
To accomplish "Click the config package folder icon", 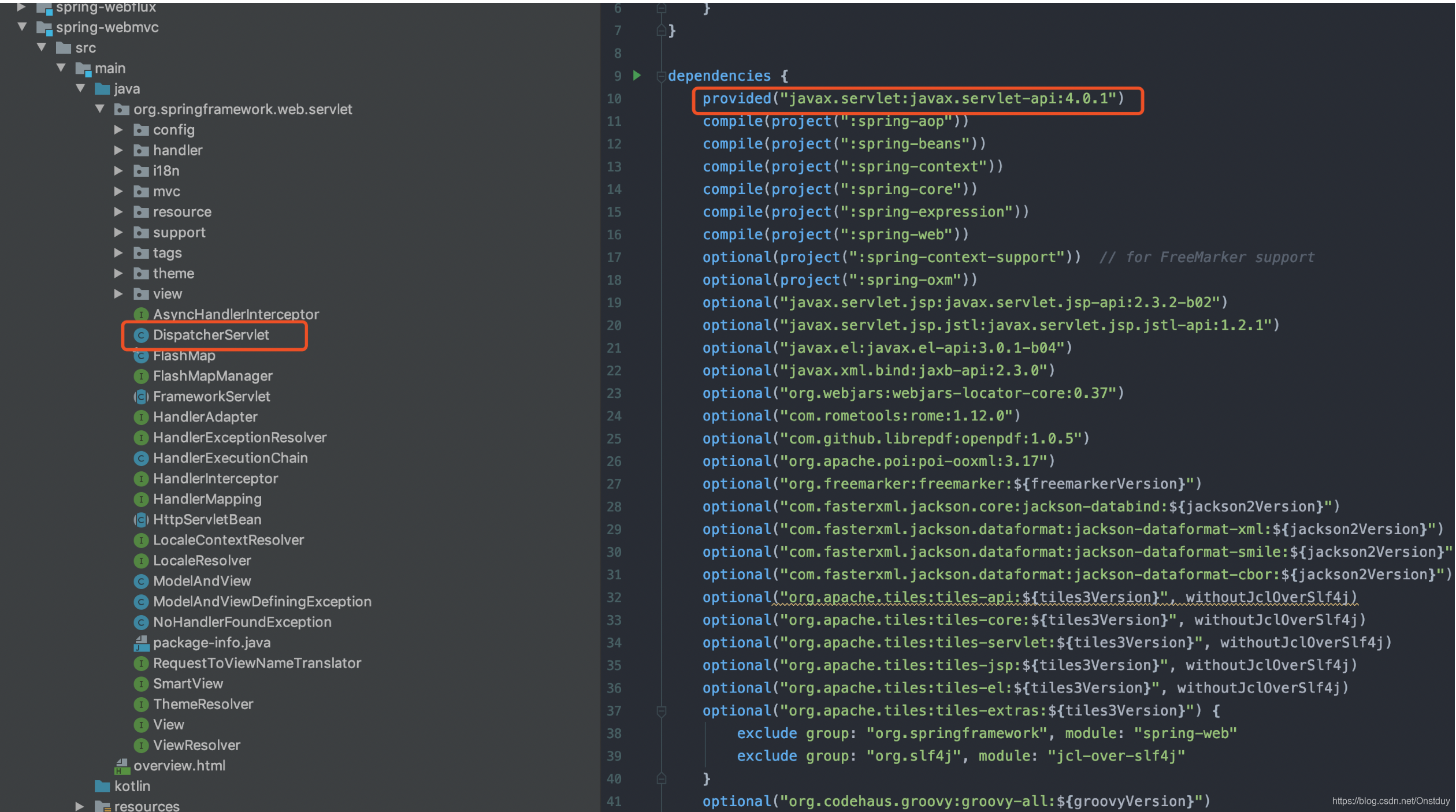I will pos(141,130).
